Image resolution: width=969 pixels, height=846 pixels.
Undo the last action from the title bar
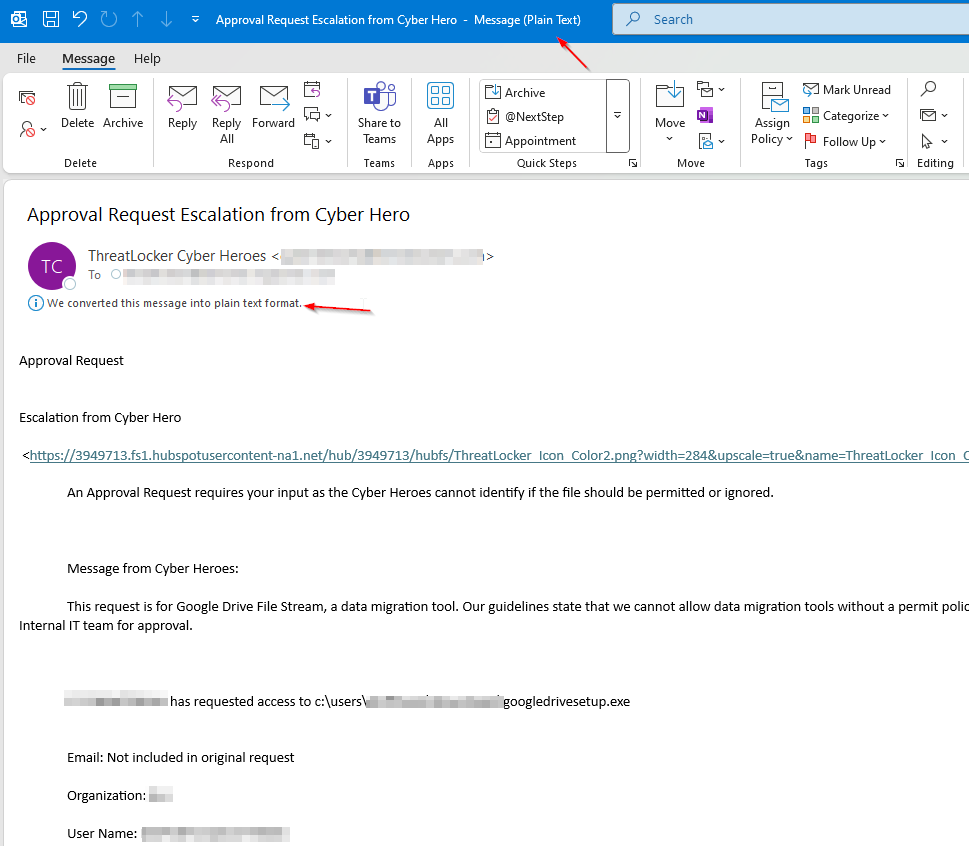[80, 19]
